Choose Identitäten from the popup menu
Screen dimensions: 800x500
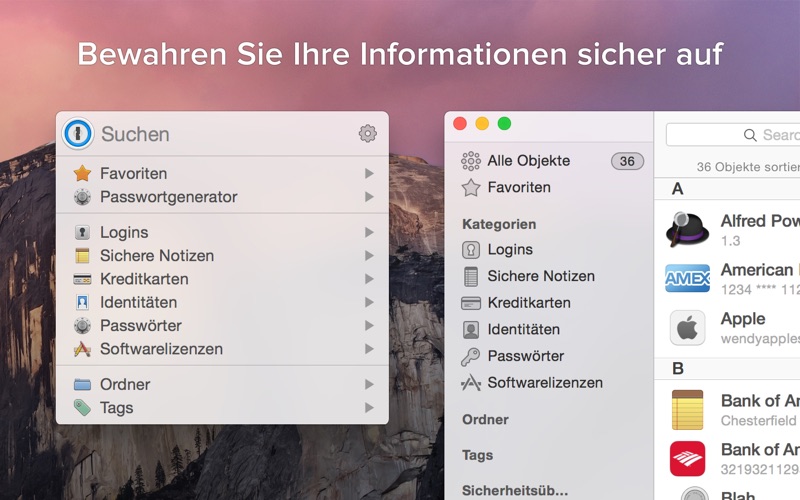[138, 302]
